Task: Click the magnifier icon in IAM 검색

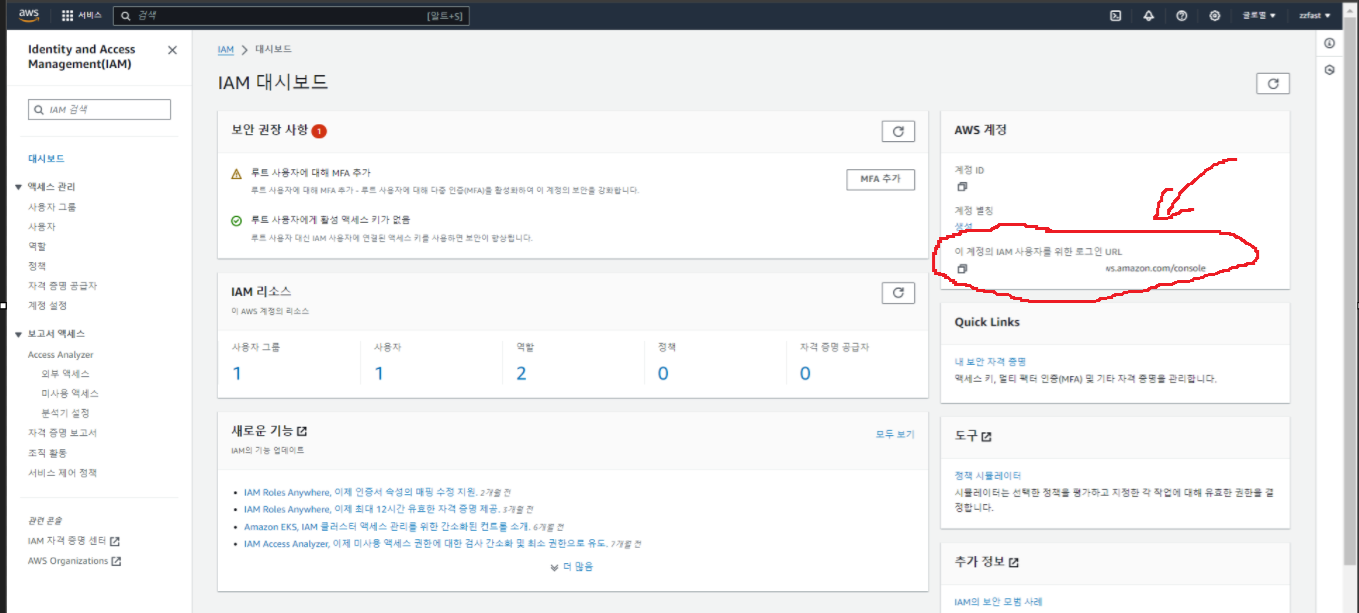Action: point(39,110)
